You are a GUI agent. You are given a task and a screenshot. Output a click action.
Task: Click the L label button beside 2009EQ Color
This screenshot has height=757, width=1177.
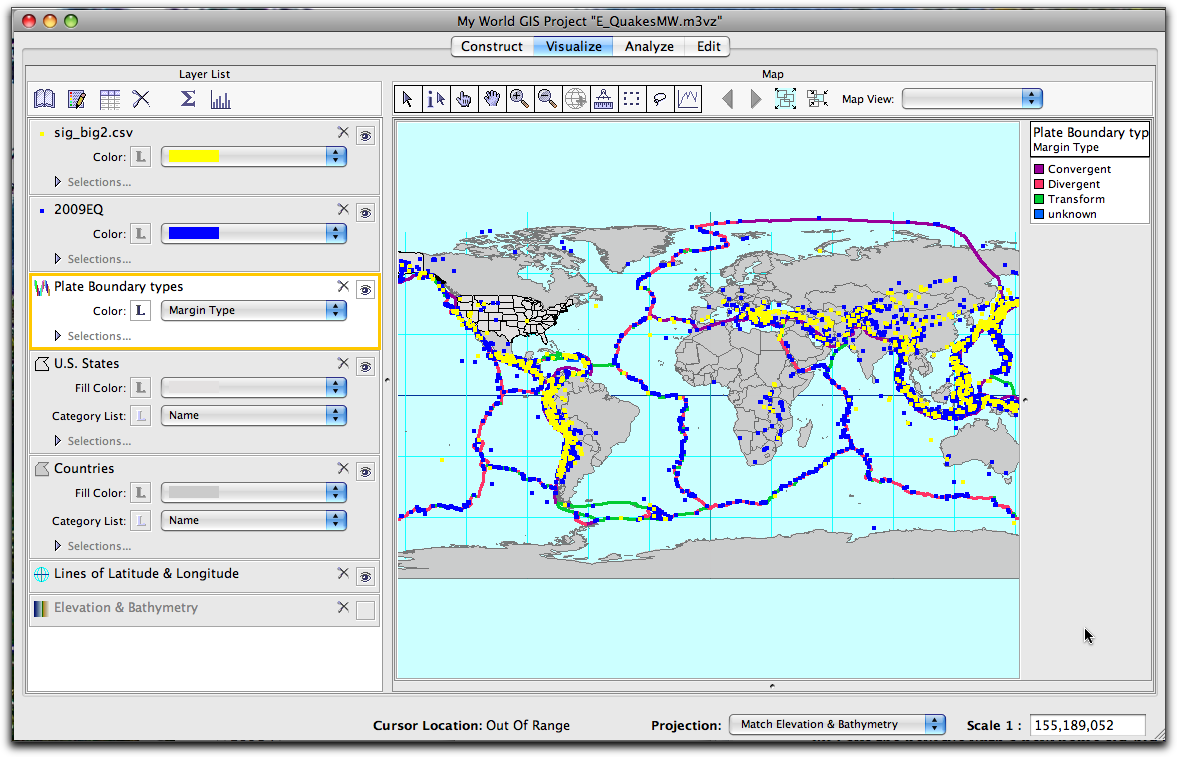pos(141,233)
